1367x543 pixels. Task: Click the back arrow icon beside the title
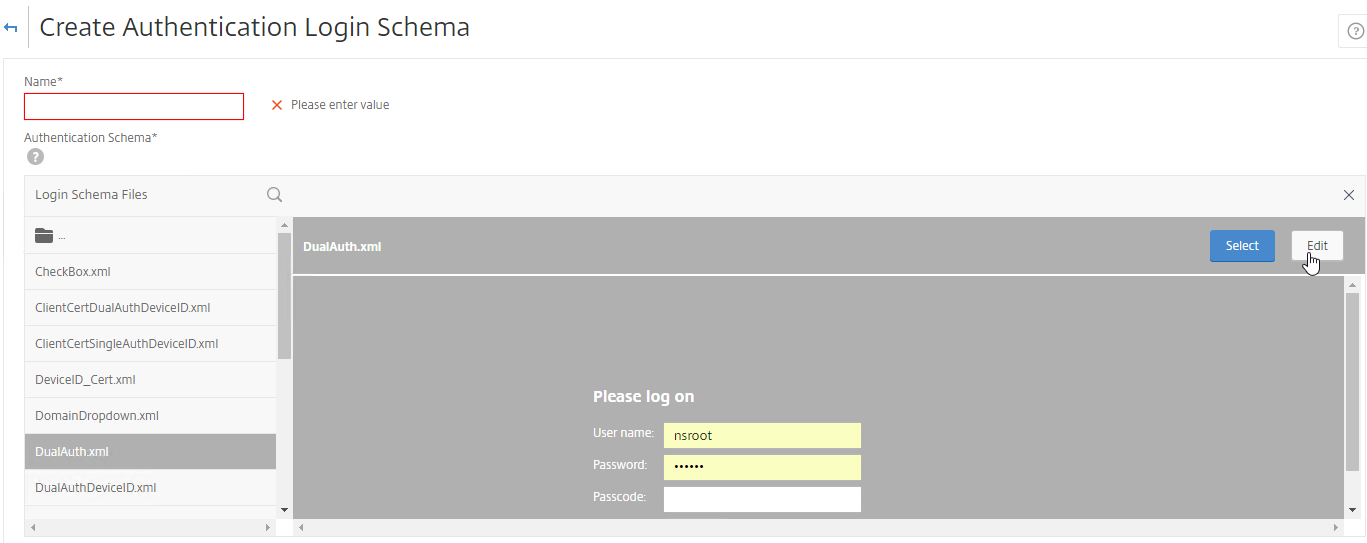click(x=11, y=28)
